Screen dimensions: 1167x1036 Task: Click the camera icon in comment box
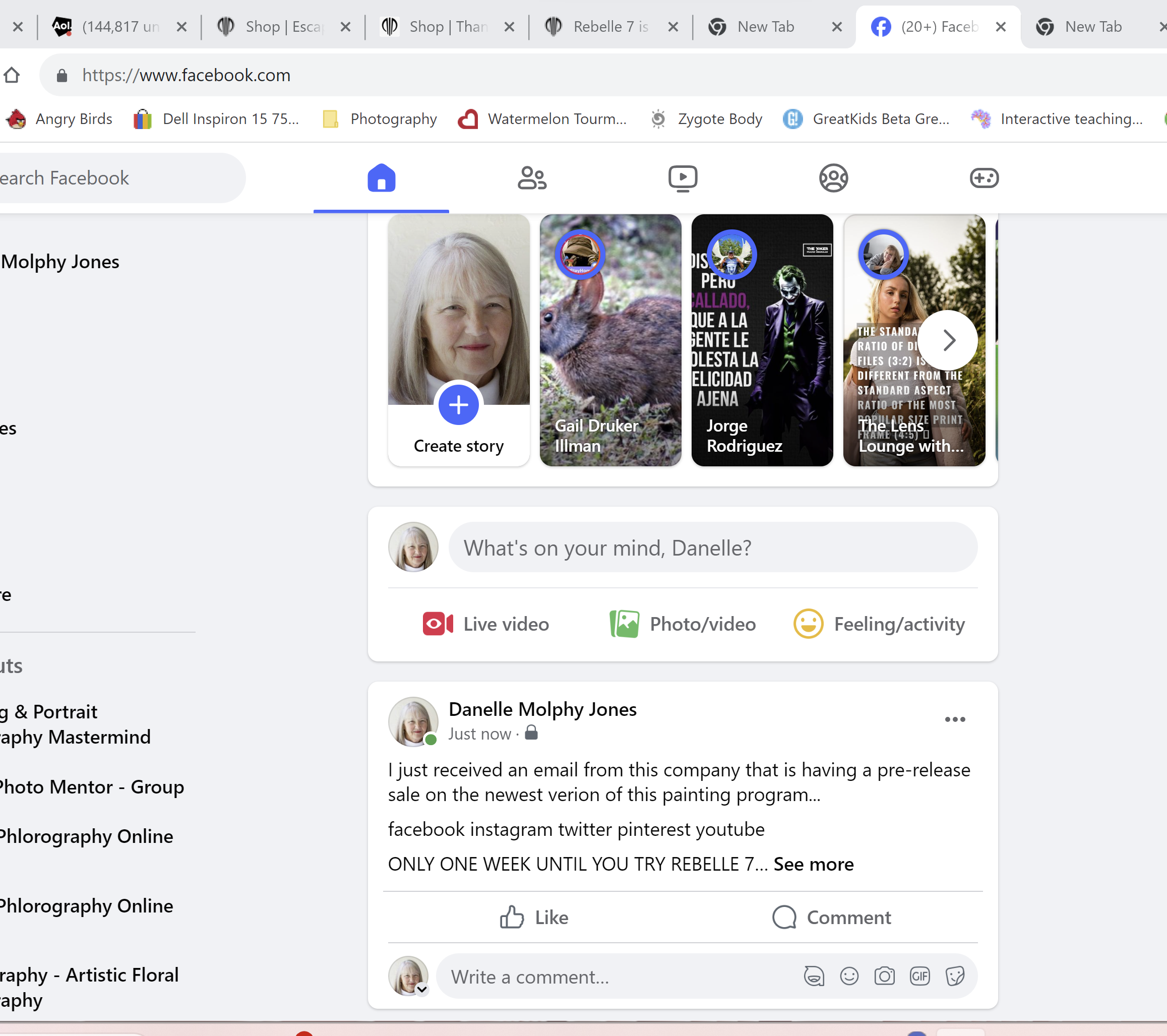pyautogui.click(x=884, y=976)
